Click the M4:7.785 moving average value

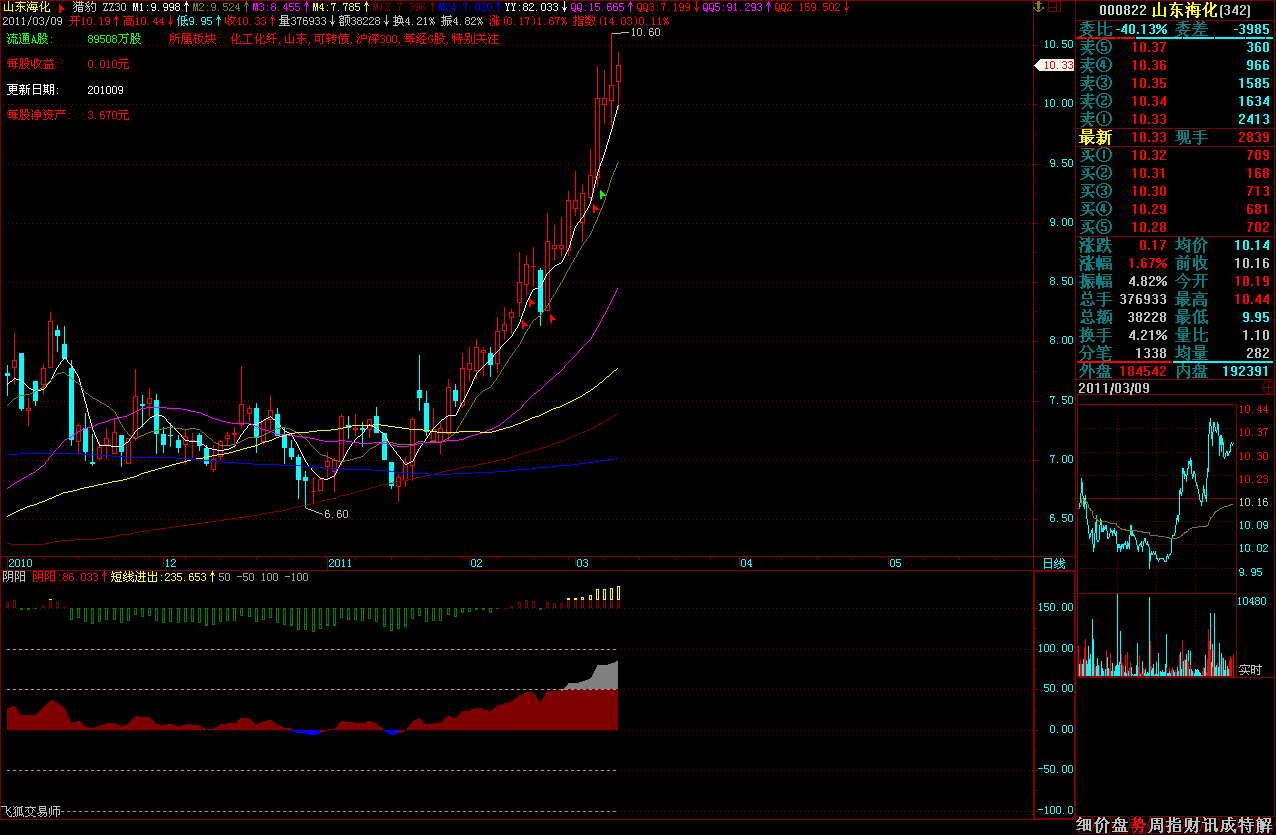[342, 7]
